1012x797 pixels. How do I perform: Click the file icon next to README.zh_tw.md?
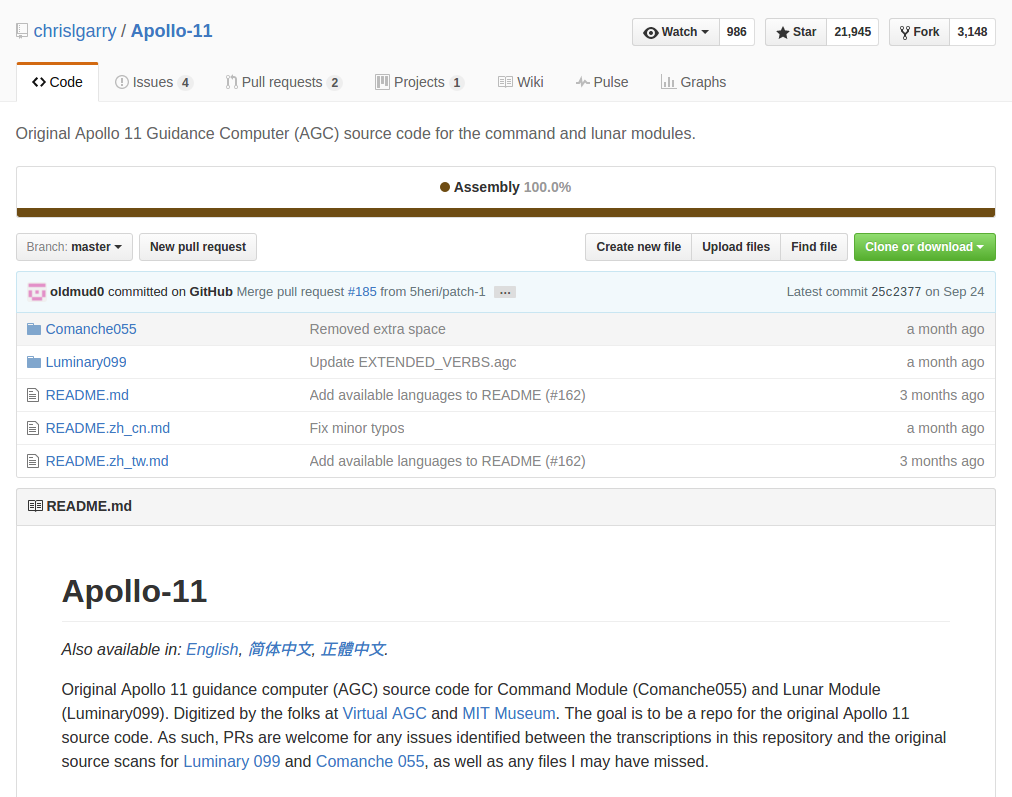click(x=33, y=461)
